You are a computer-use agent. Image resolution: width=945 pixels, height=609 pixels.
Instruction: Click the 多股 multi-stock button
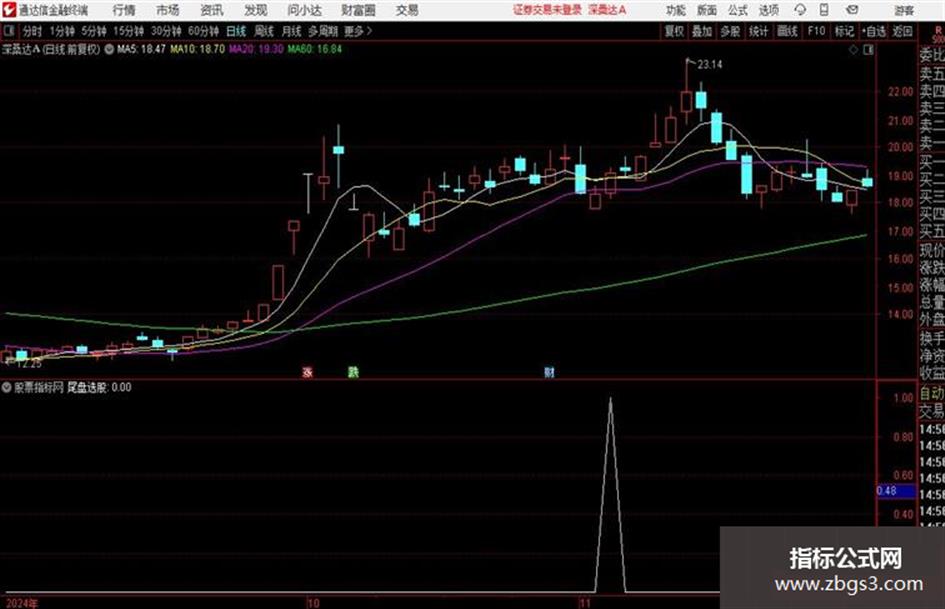[730, 31]
